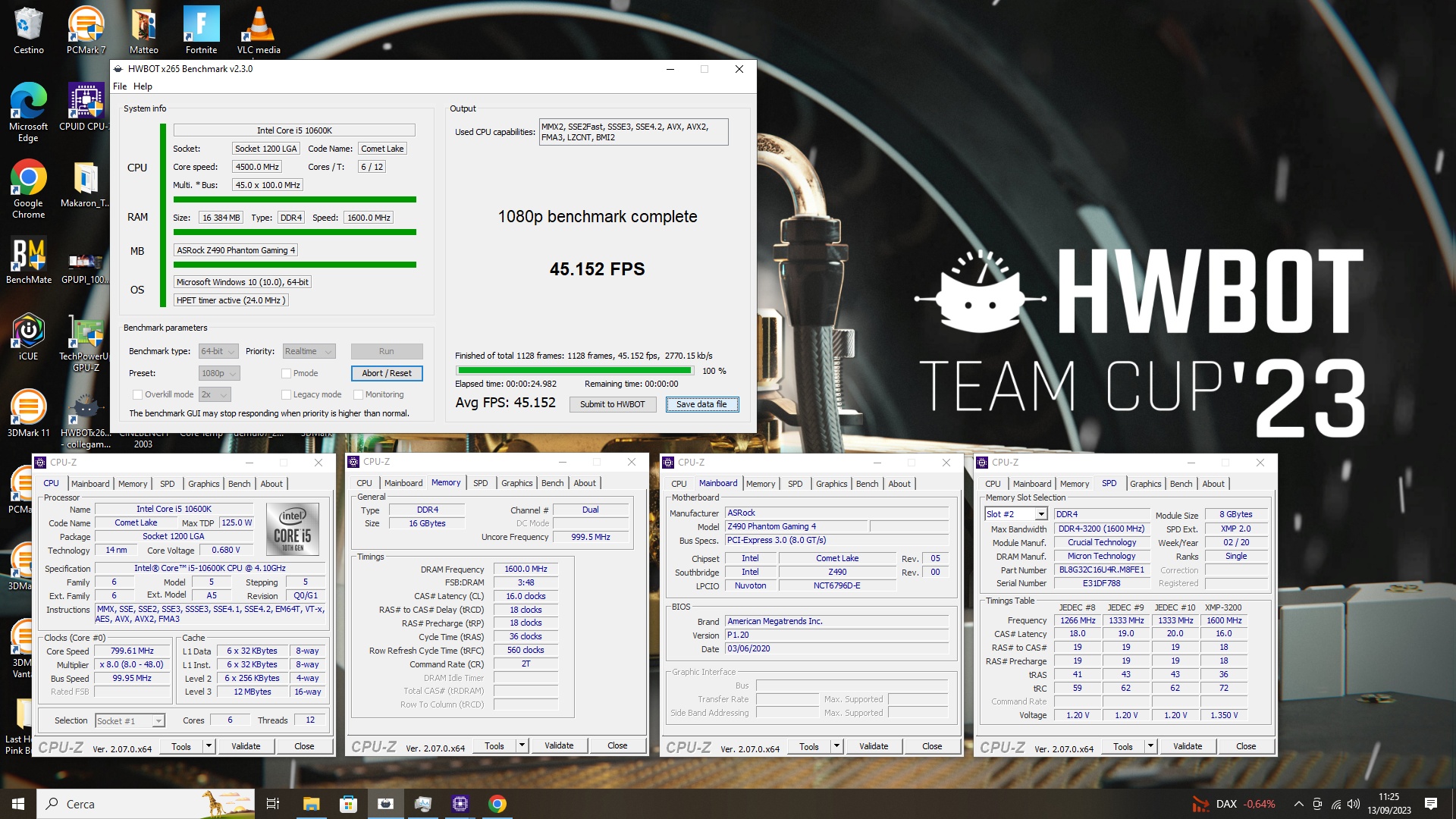Screen dimensions: 1456x819
Task: Click the Save data file button
Action: [x=701, y=404]
